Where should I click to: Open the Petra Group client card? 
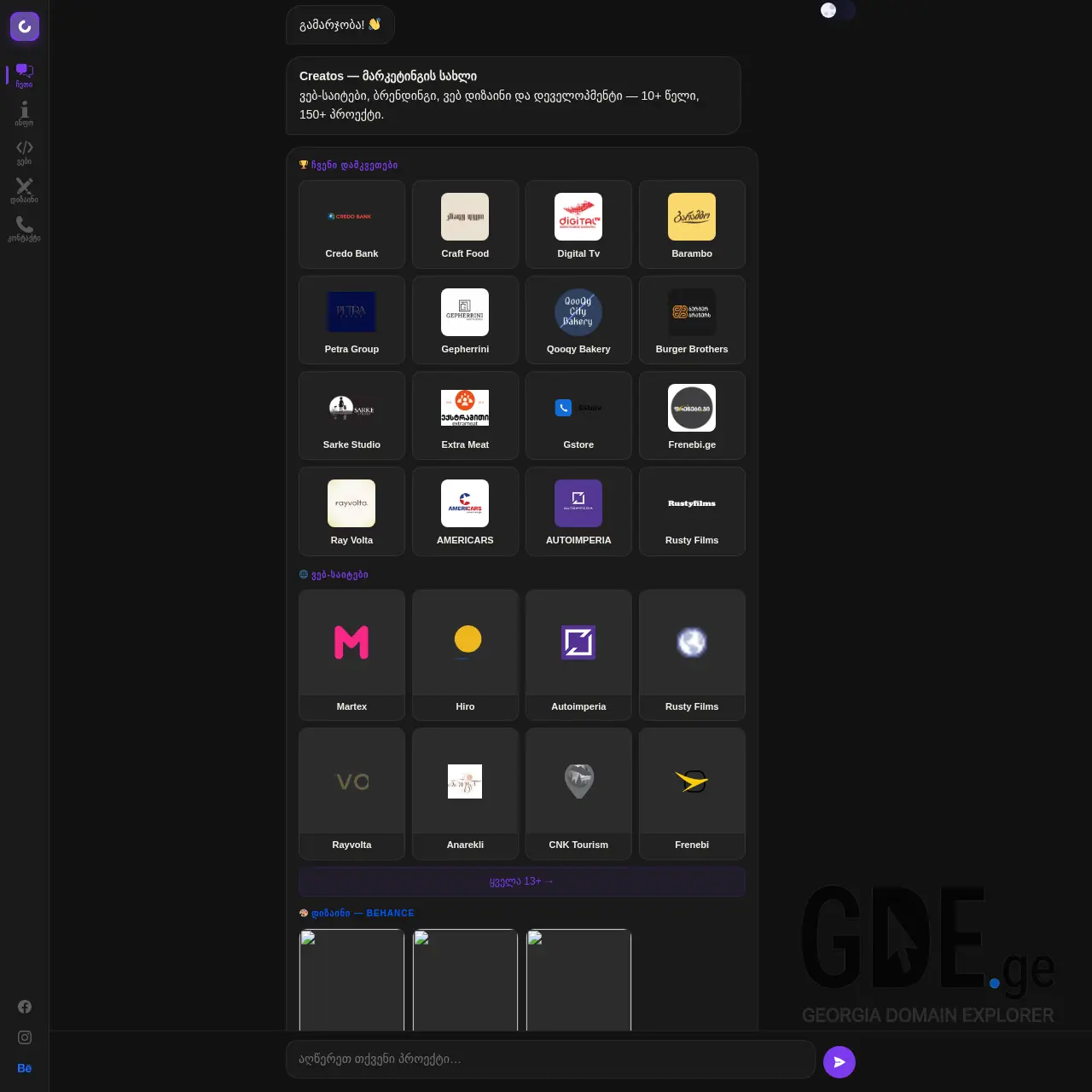[x=351, y=320]
